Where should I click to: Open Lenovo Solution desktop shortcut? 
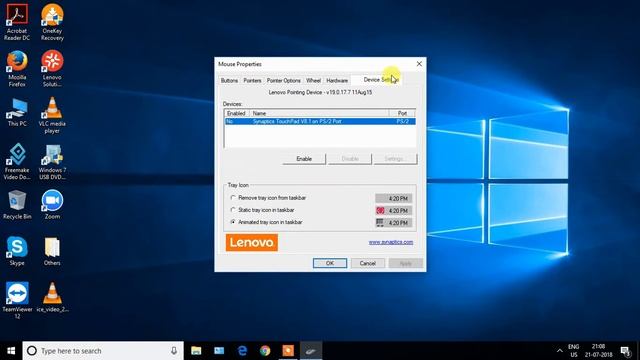pos(52,68)
